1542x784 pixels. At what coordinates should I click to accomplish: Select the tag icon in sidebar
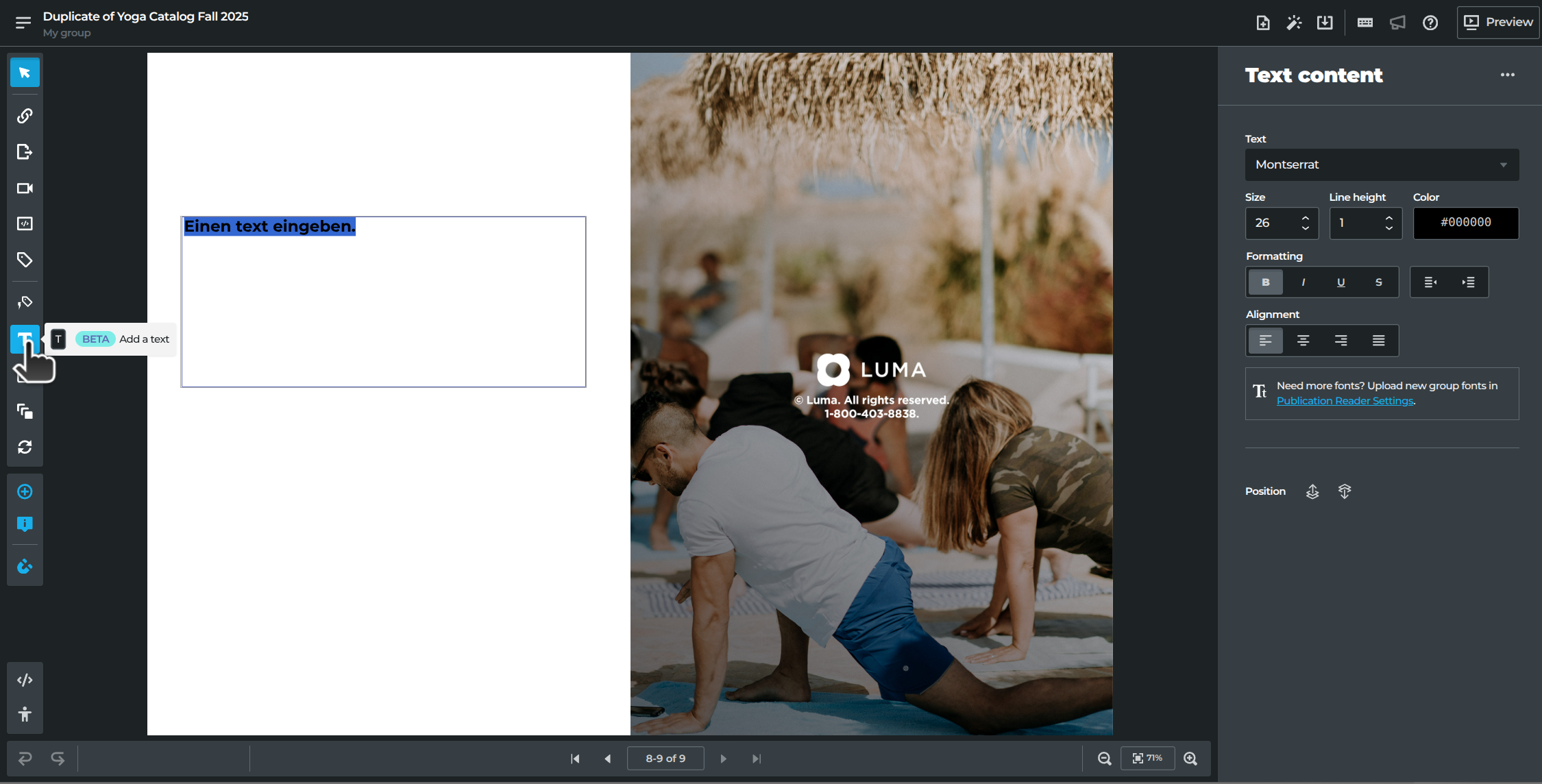tap(25, 260)
